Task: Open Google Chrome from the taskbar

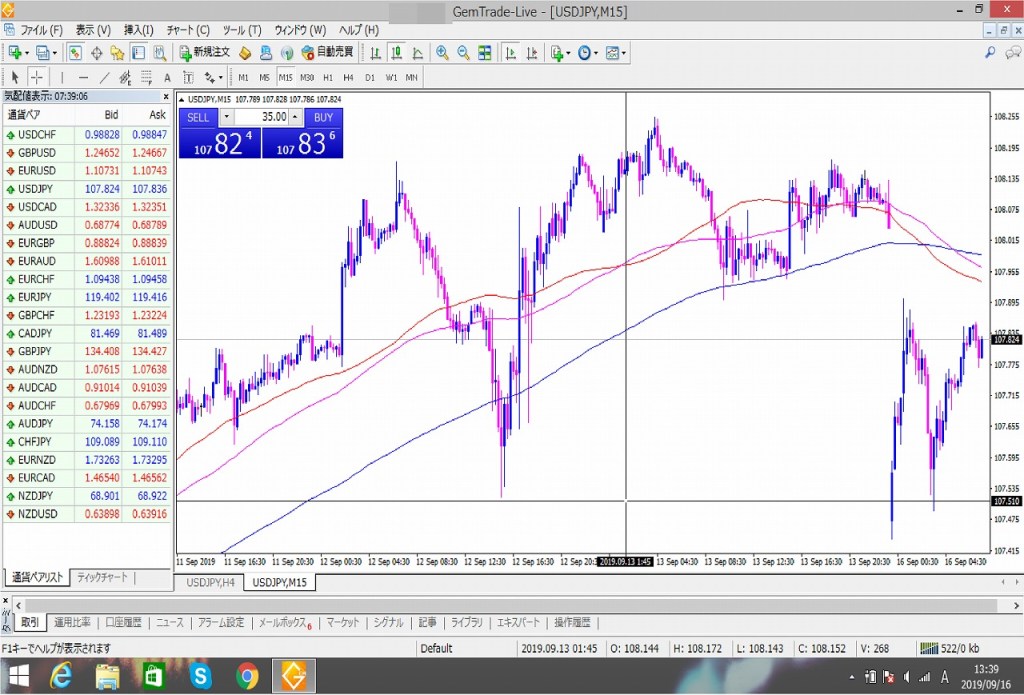Action: (x=247, y=676)
